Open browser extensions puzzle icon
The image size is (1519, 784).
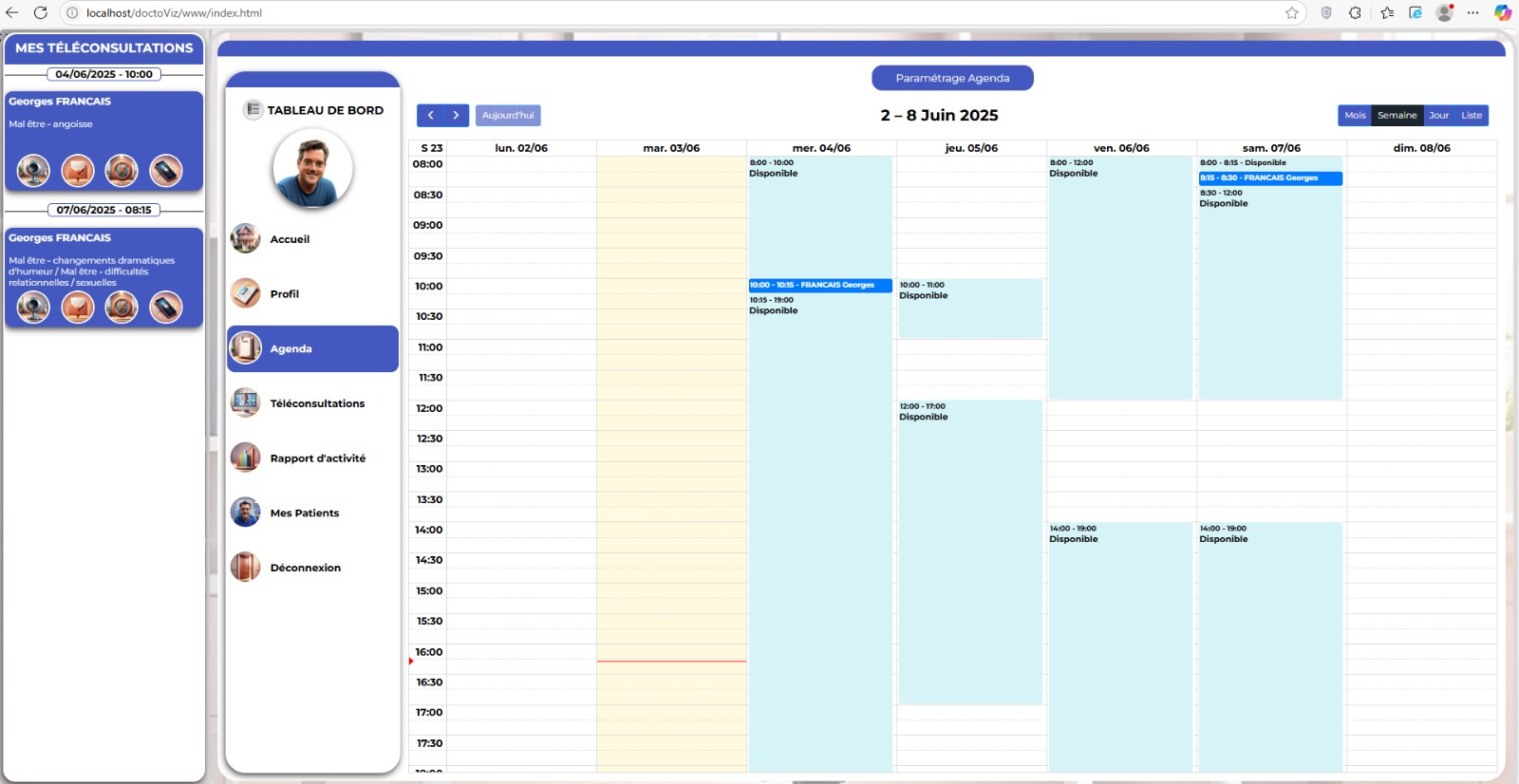pos(1355,13)
